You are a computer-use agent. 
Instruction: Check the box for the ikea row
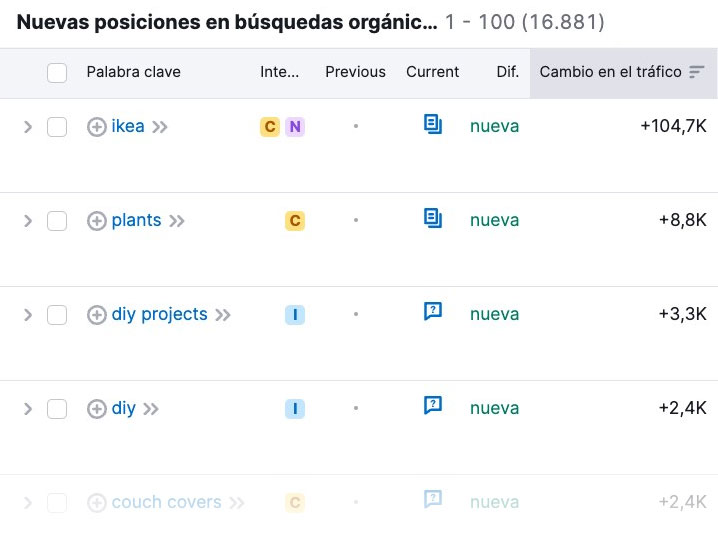[57, 127]
